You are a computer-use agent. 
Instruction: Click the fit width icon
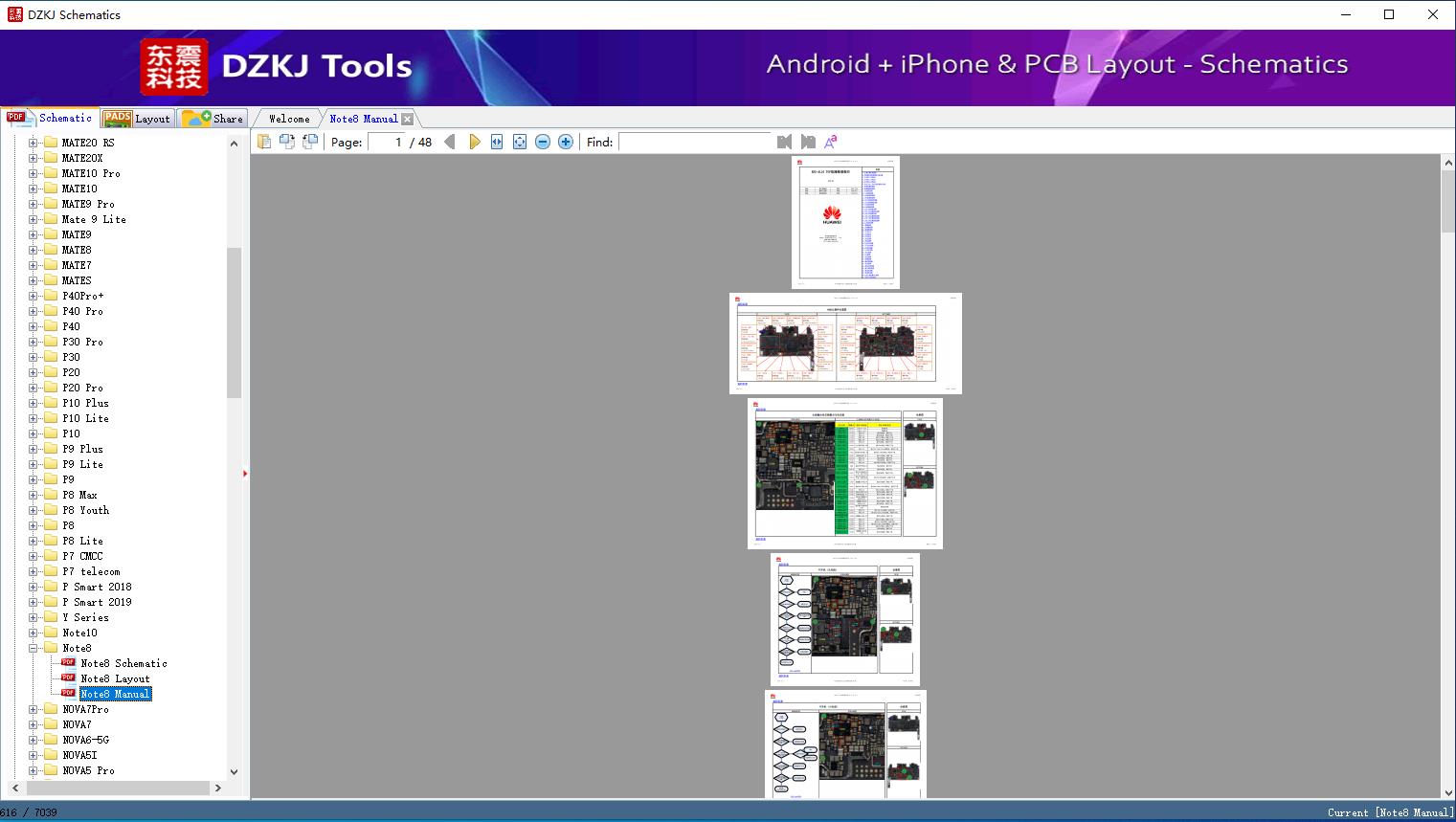click(497, 142)
